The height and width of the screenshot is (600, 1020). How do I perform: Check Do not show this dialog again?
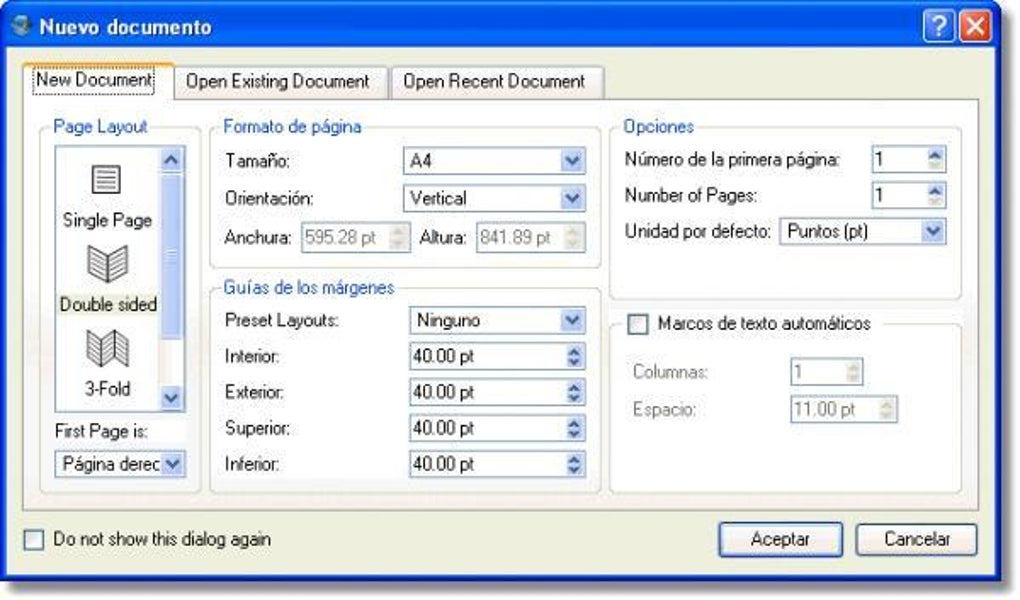tap(34, 539)
